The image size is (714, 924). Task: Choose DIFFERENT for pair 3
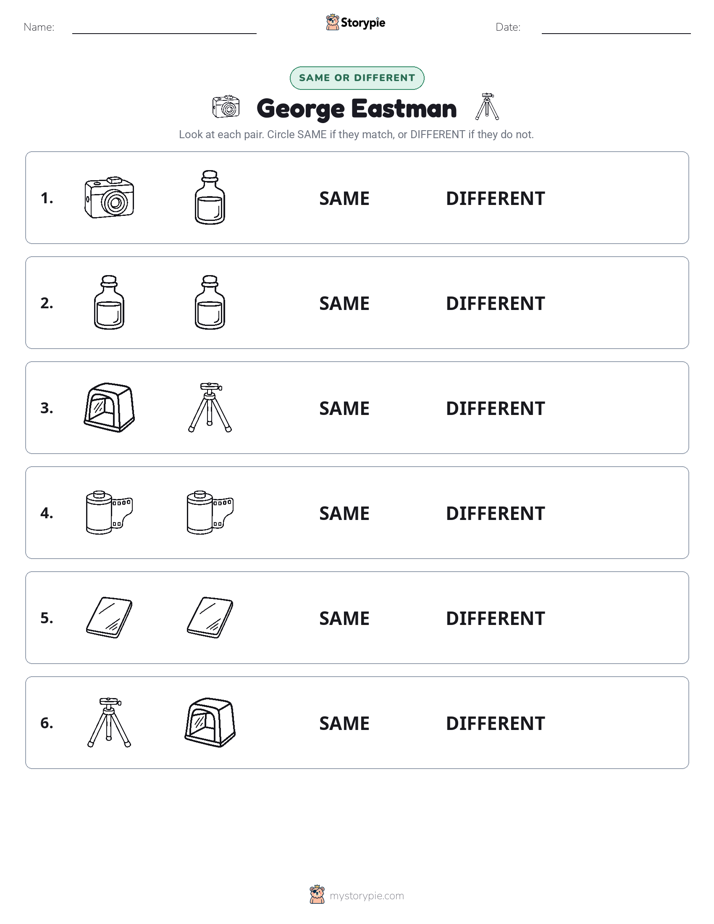click(495, 408)
